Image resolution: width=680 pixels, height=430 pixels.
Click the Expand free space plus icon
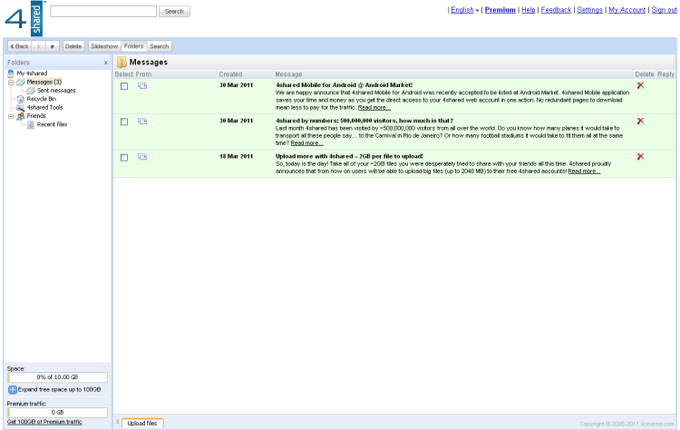(x=12, y=390)
